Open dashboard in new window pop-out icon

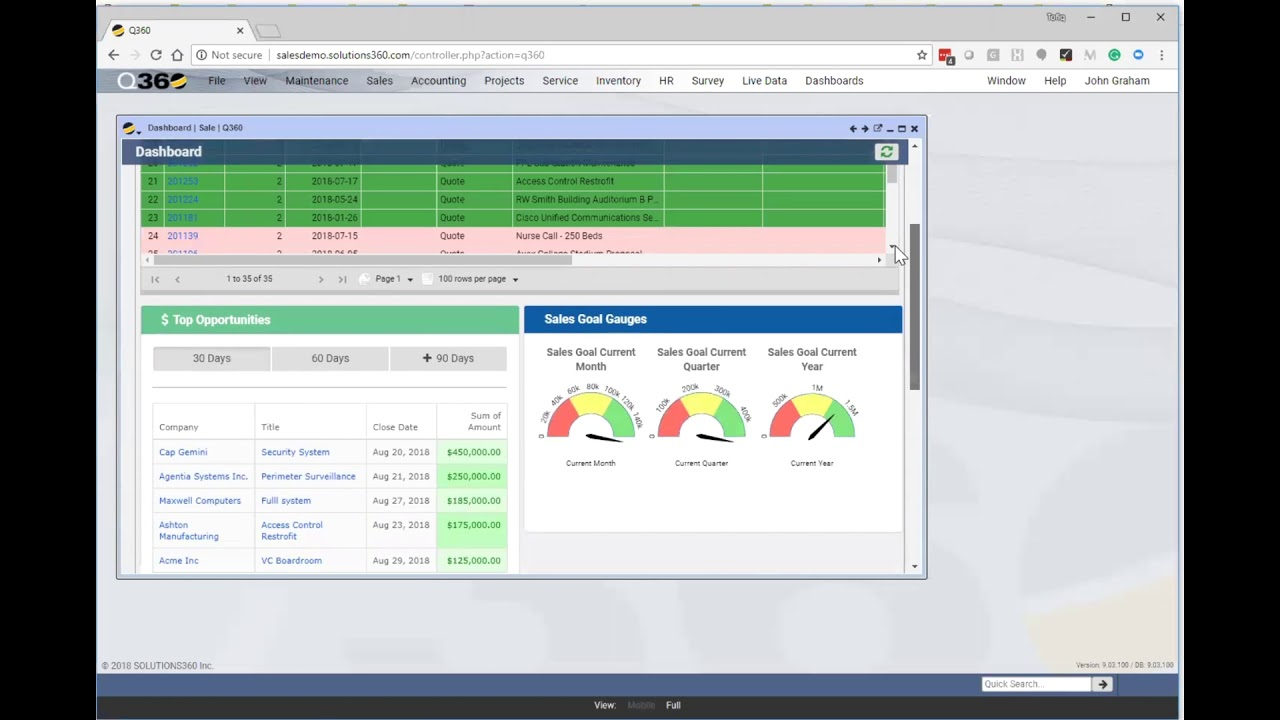[x=877, y=128]
